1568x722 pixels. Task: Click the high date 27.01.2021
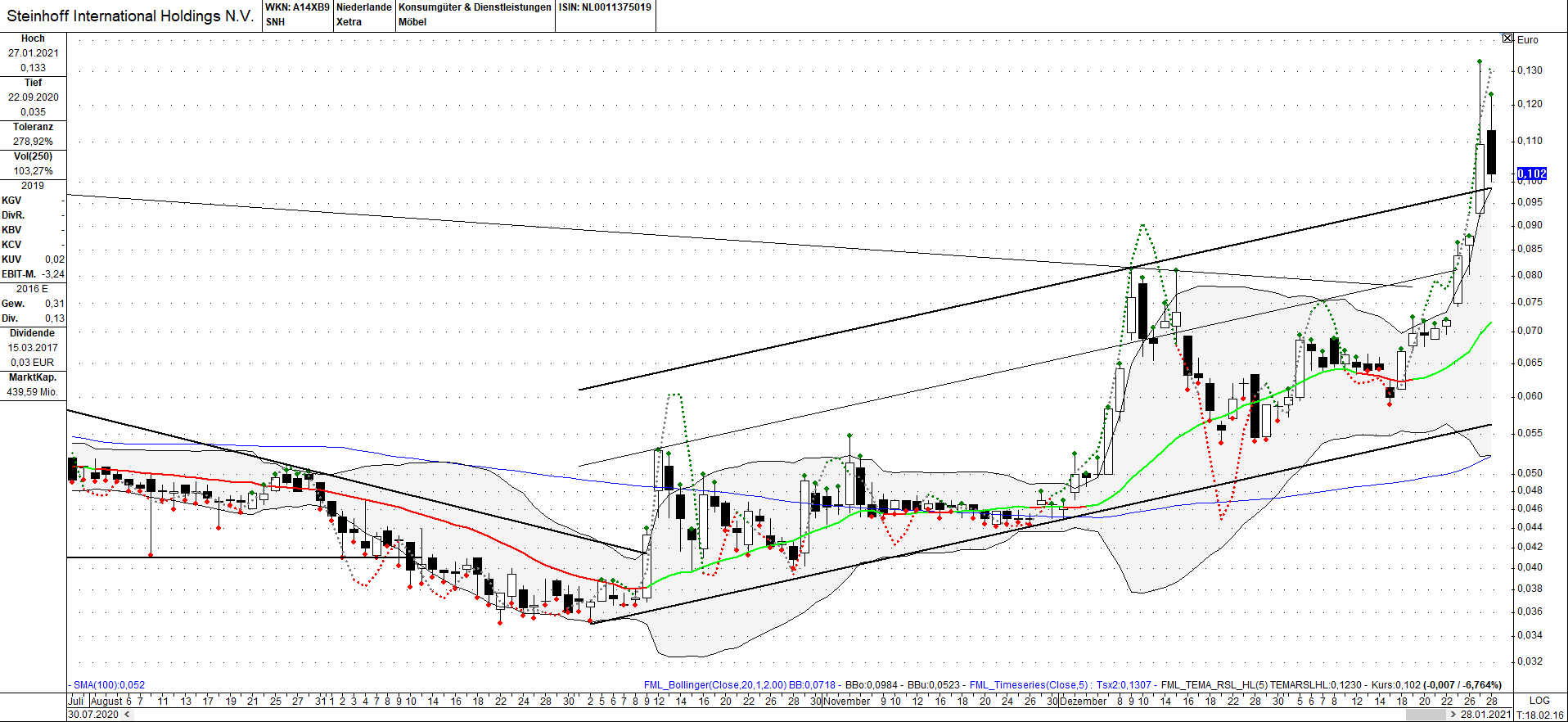pyautogui.click(x=34, y=53)
